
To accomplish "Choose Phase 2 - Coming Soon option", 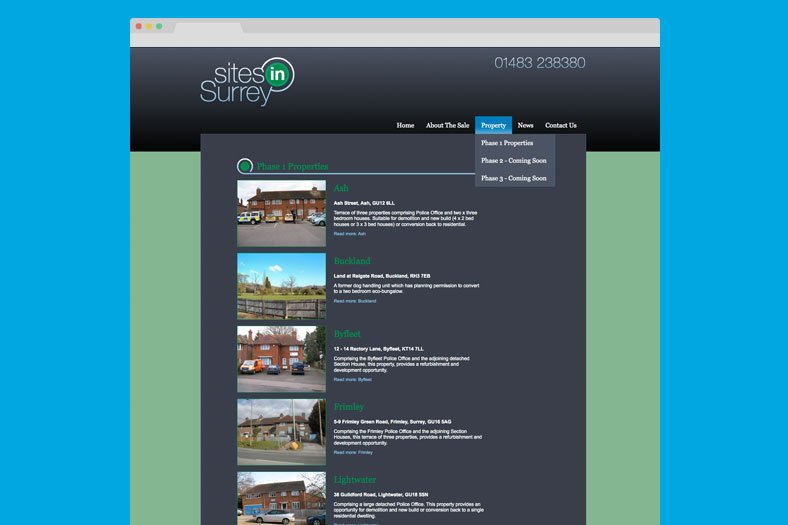I will coord(513,161).
